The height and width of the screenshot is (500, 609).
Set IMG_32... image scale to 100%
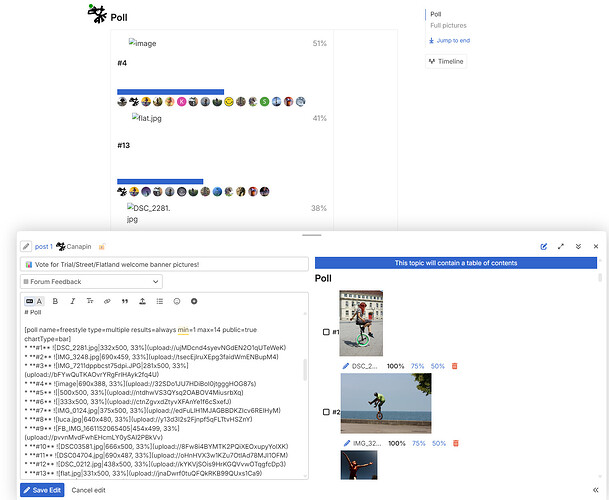[397, 443]
